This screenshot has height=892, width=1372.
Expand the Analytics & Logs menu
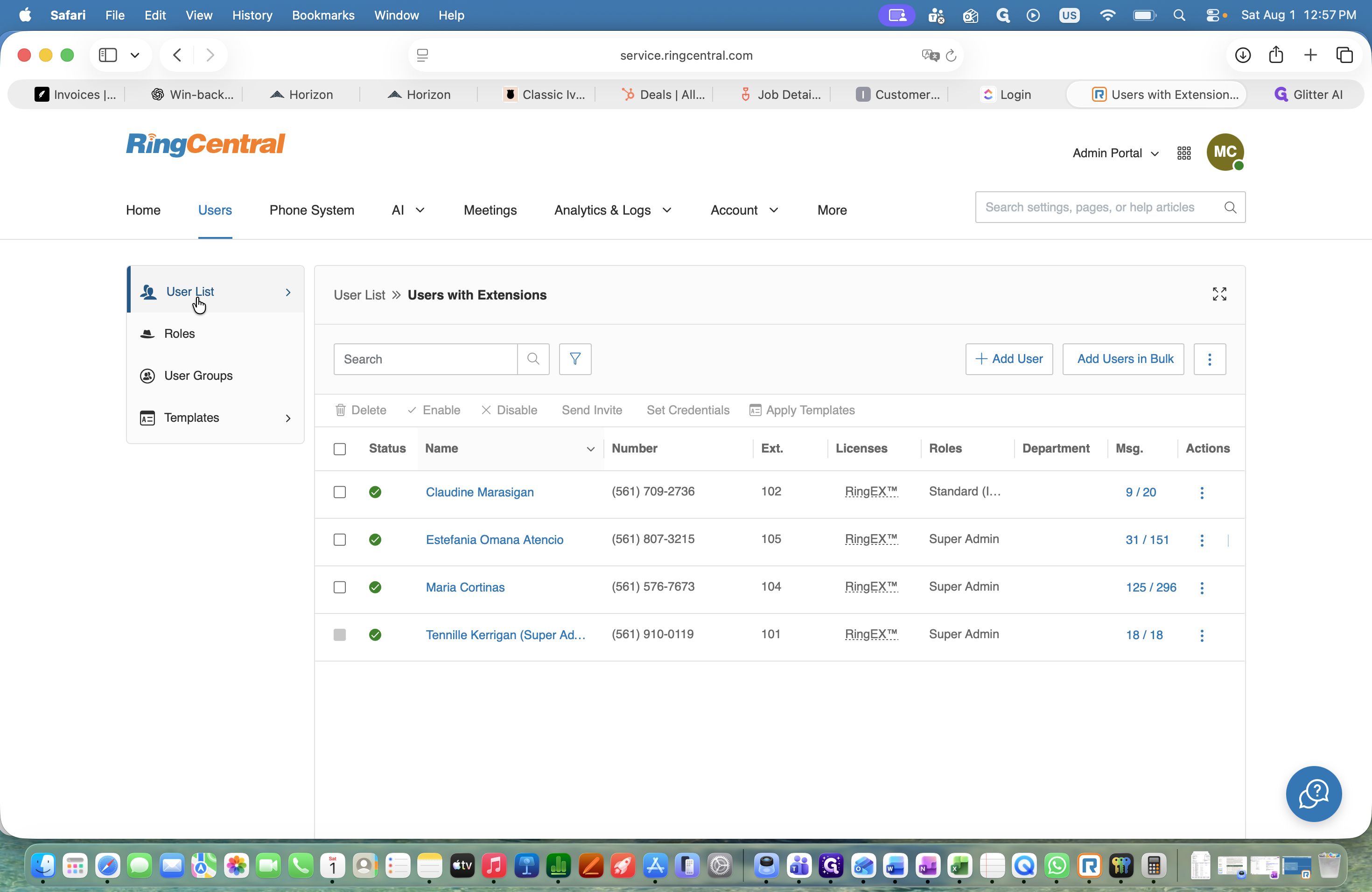(613, 210)
